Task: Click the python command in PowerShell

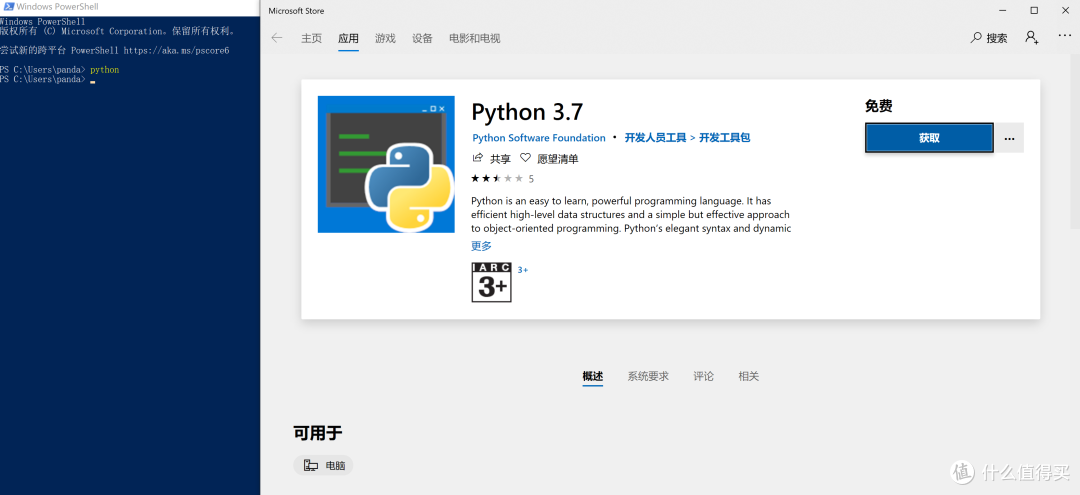Action: coord(105,70)
